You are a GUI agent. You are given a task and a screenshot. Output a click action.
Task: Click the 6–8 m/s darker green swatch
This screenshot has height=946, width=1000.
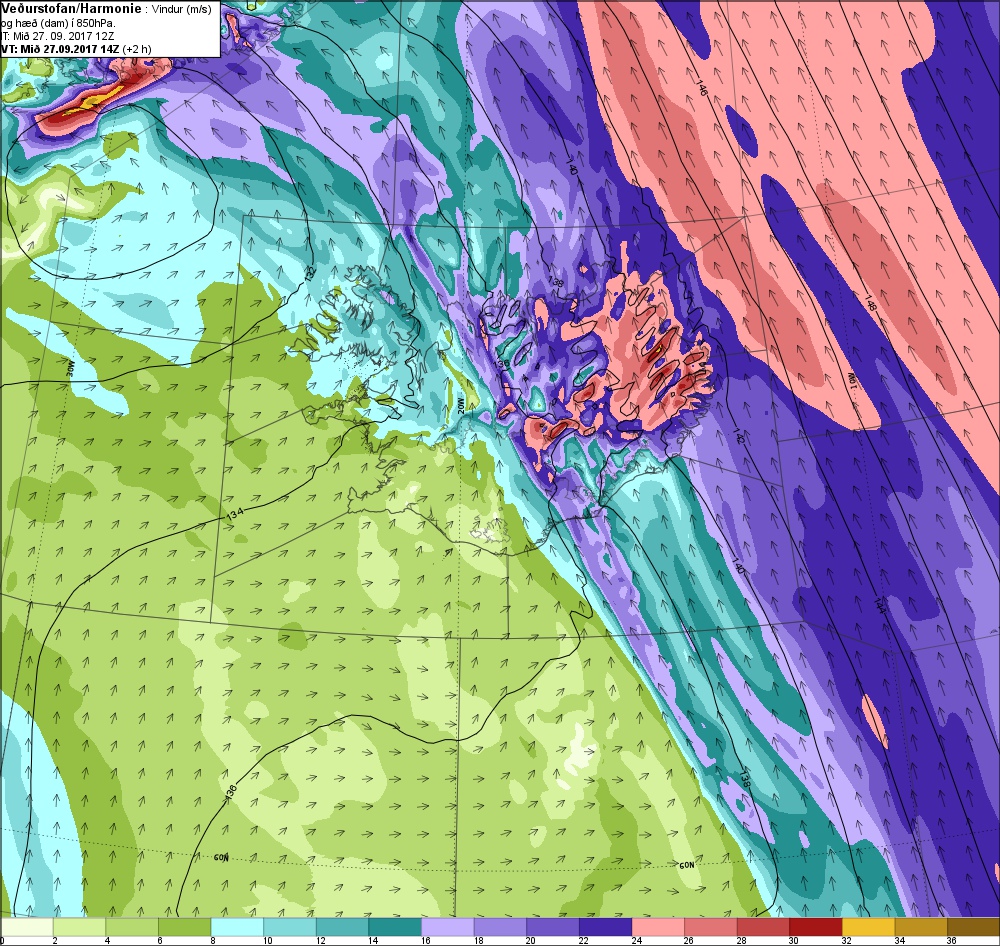pos(184,926)
